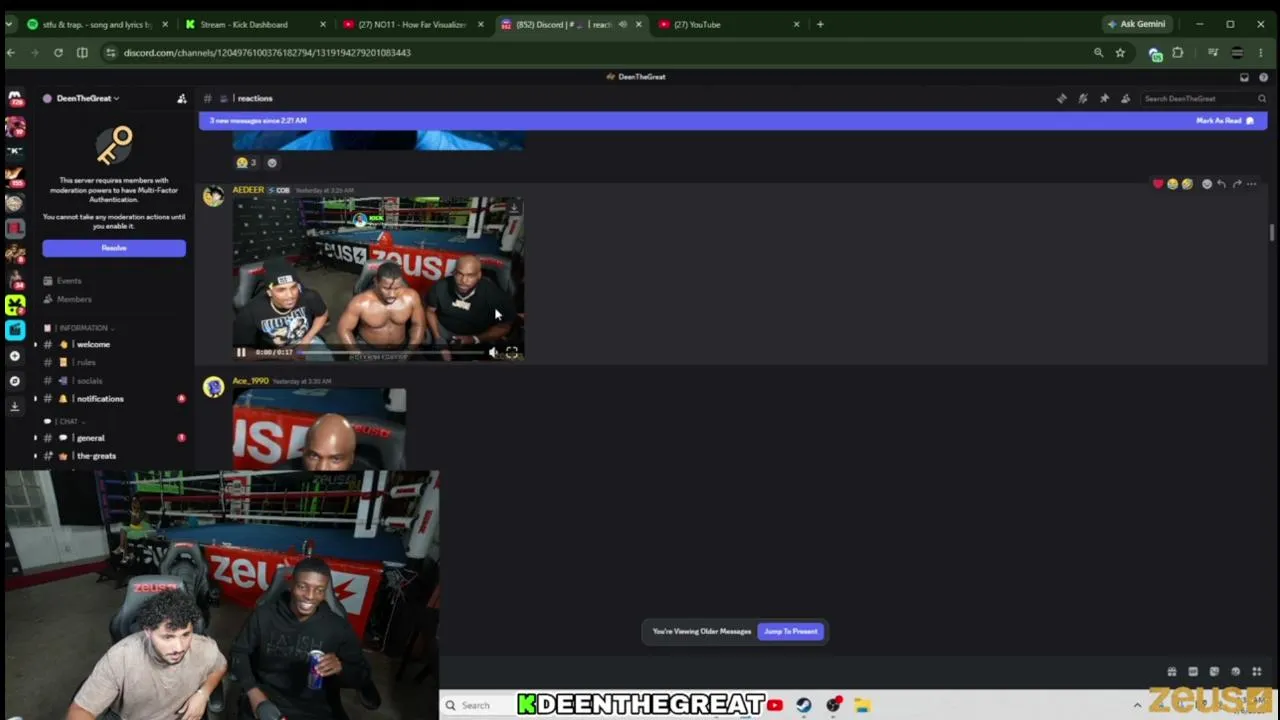Click the Resolve button
Image resolution: width=1280 pixels, height=720 pixels.
(x=114, y=248)
